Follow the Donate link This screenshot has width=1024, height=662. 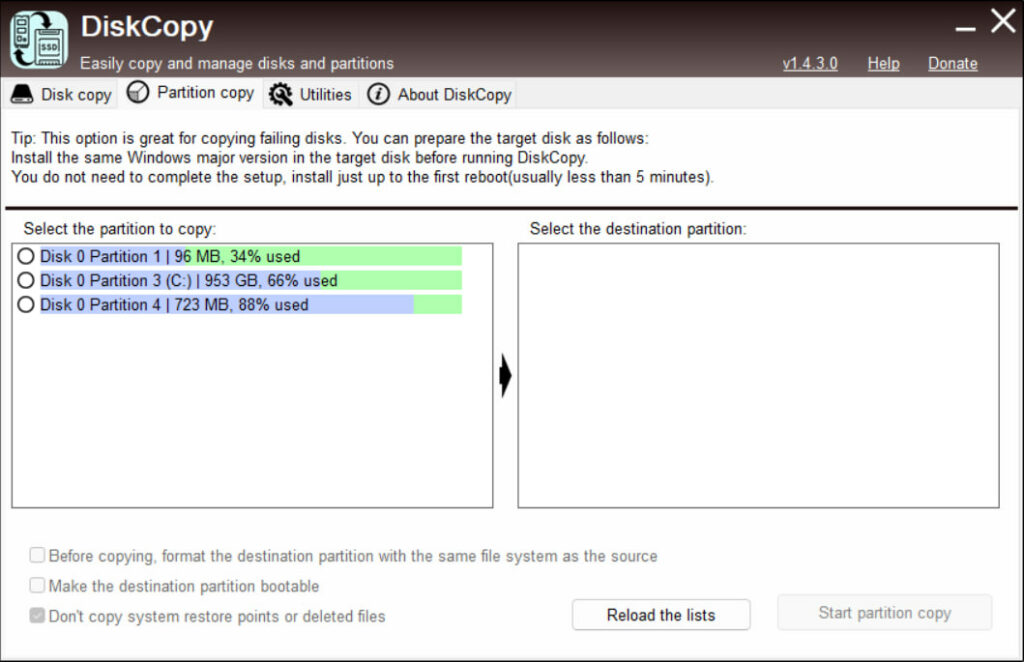(953, 63)
